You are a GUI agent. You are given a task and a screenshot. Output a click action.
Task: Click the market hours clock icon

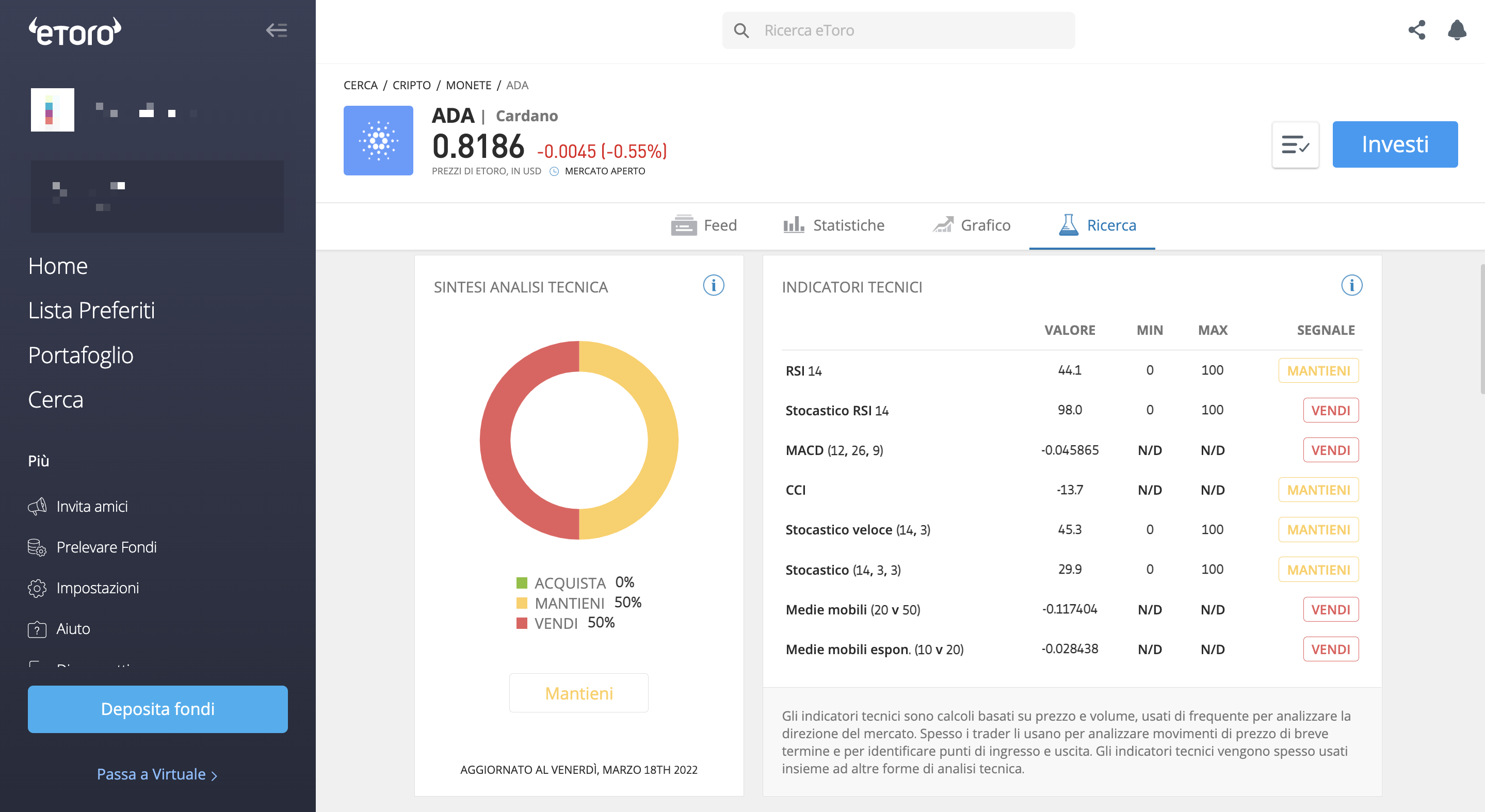click(x=554, y=171)
